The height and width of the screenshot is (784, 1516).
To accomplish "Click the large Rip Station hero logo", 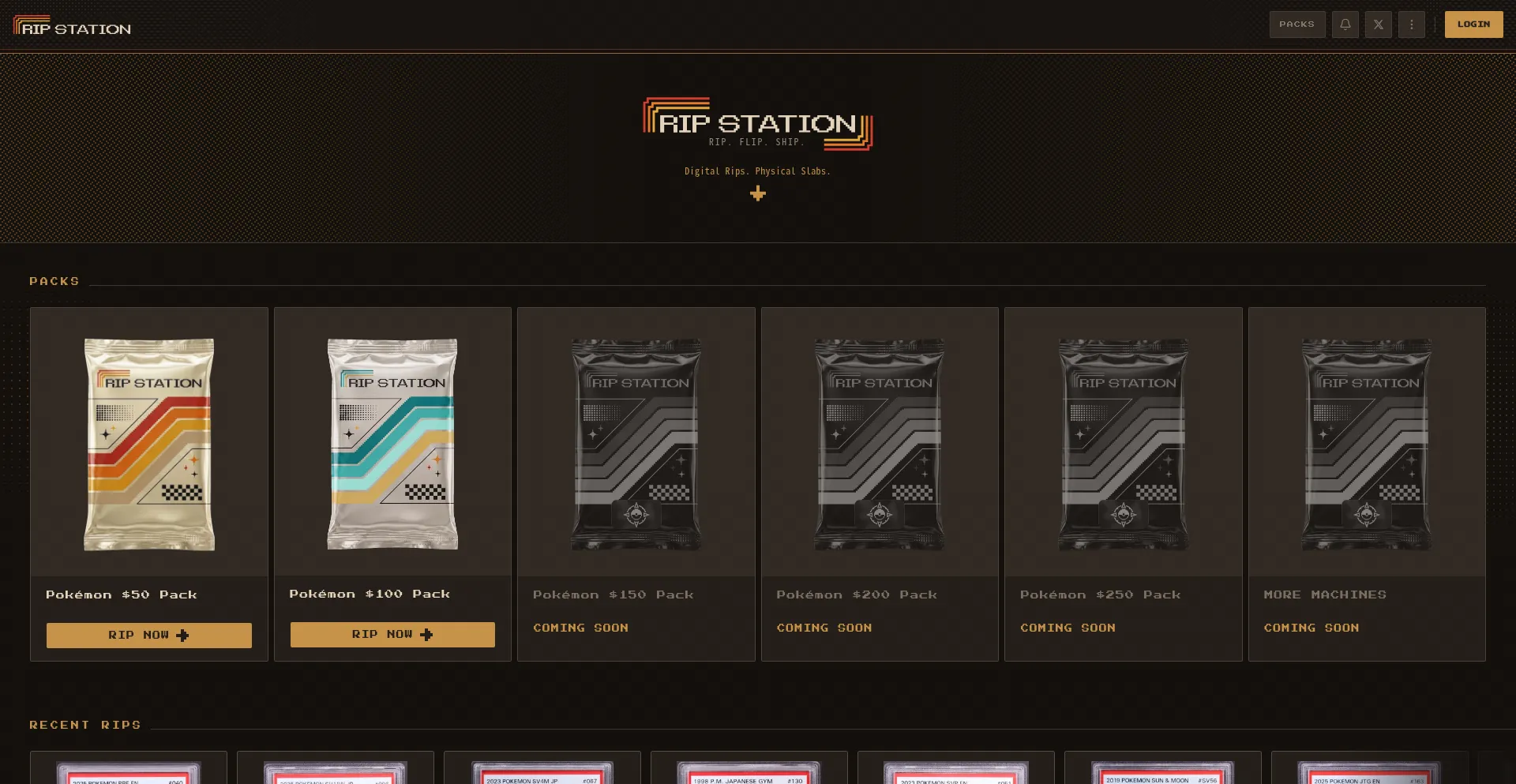I will click(757, 123).
